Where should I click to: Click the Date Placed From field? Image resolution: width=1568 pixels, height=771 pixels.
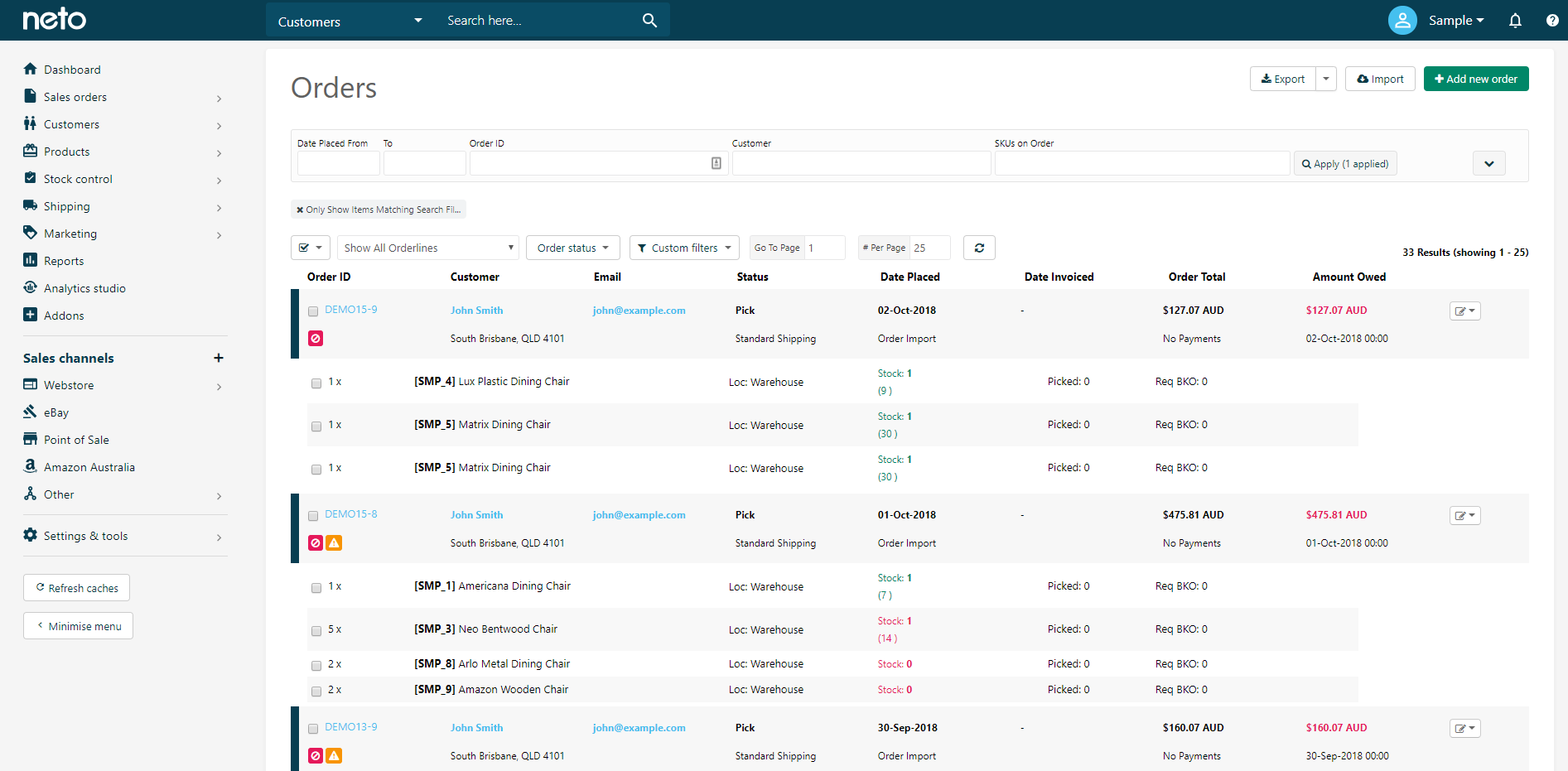tap(338, 163)
